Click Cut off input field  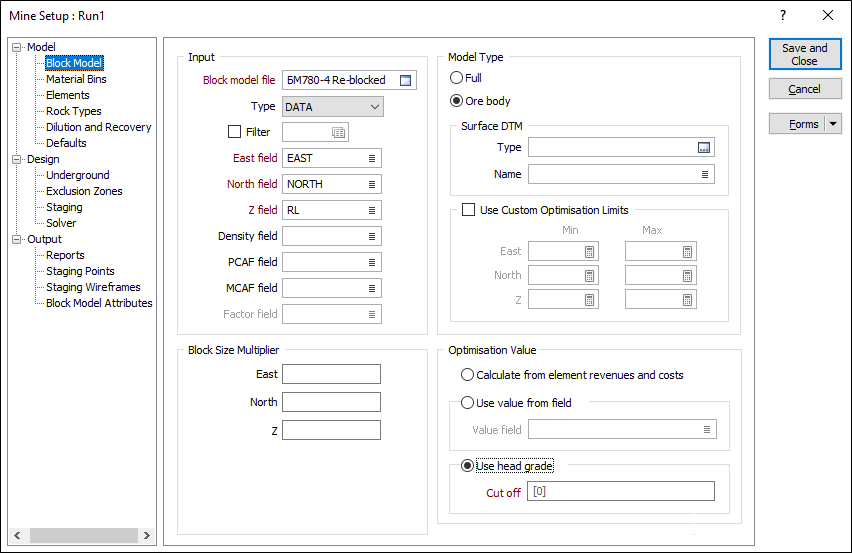tap(621, 491)
